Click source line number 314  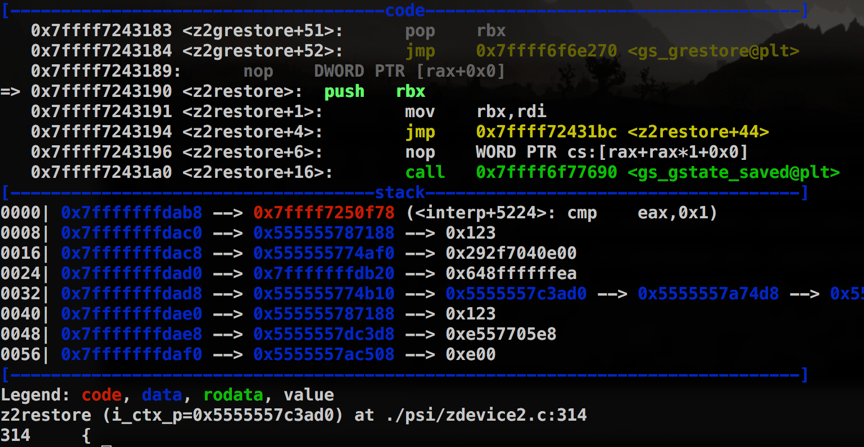pyautogui.click(x=15, y=435)
